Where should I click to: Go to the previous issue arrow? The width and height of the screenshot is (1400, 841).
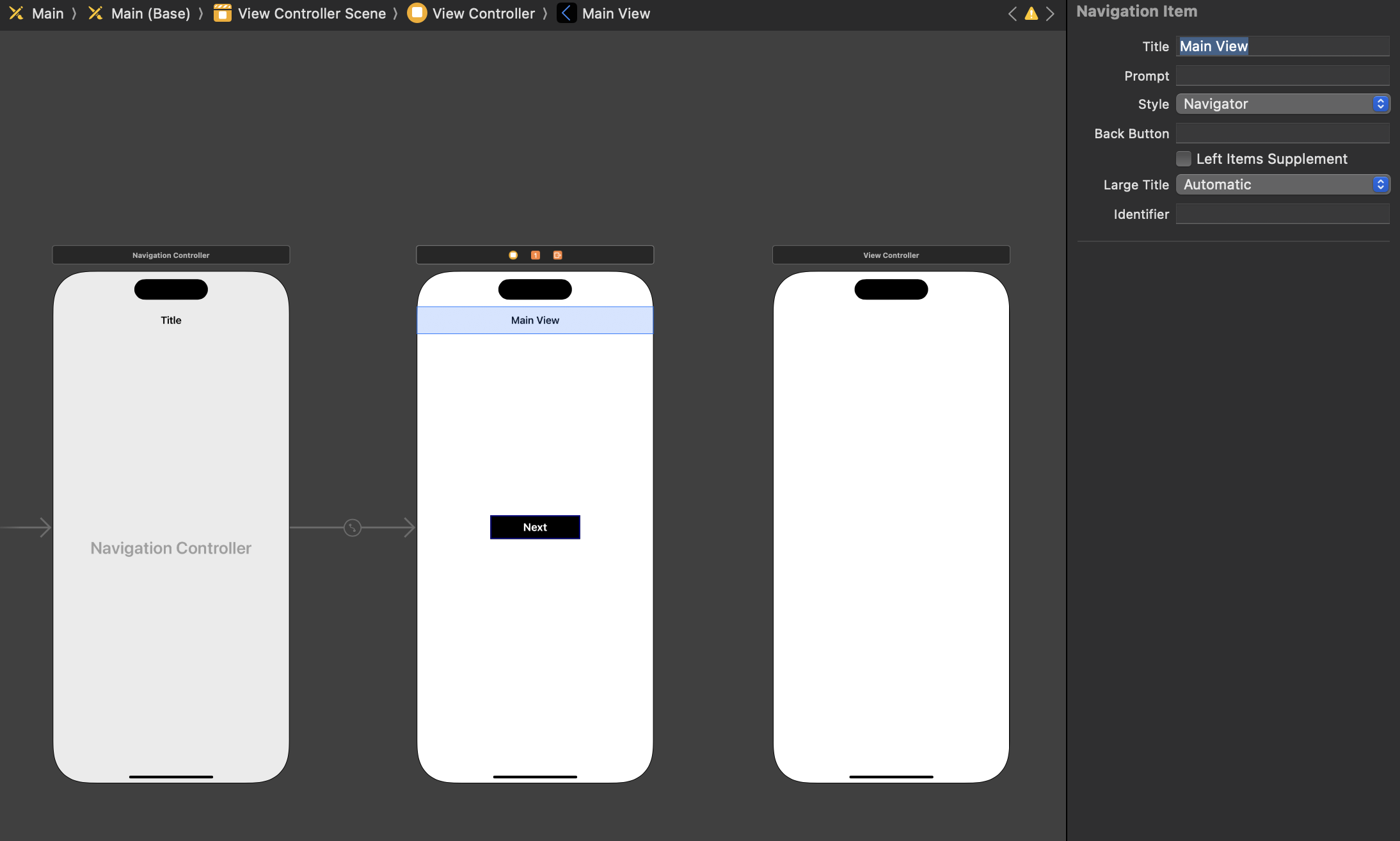1012,13
